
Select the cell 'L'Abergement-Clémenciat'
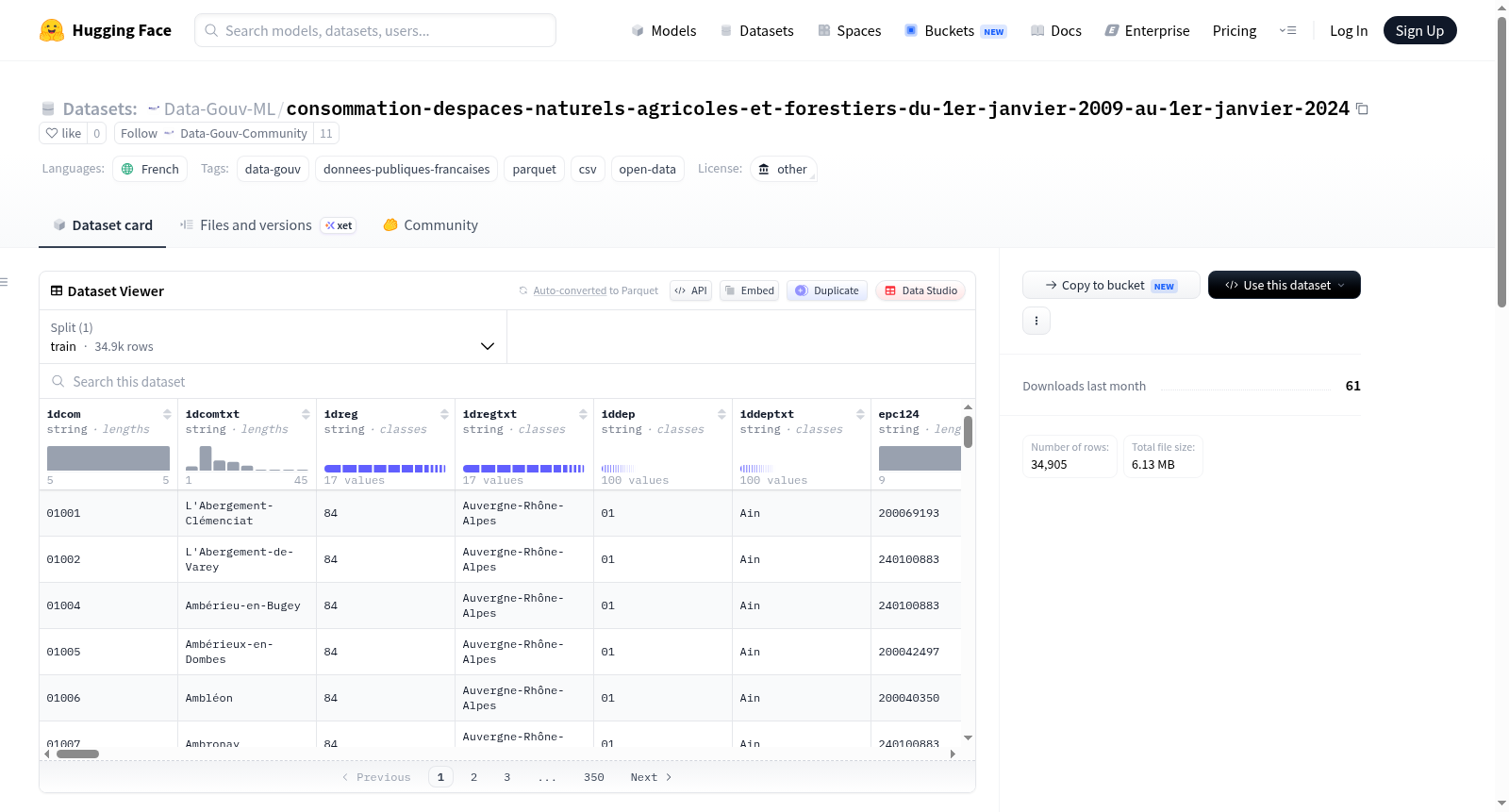247,514
